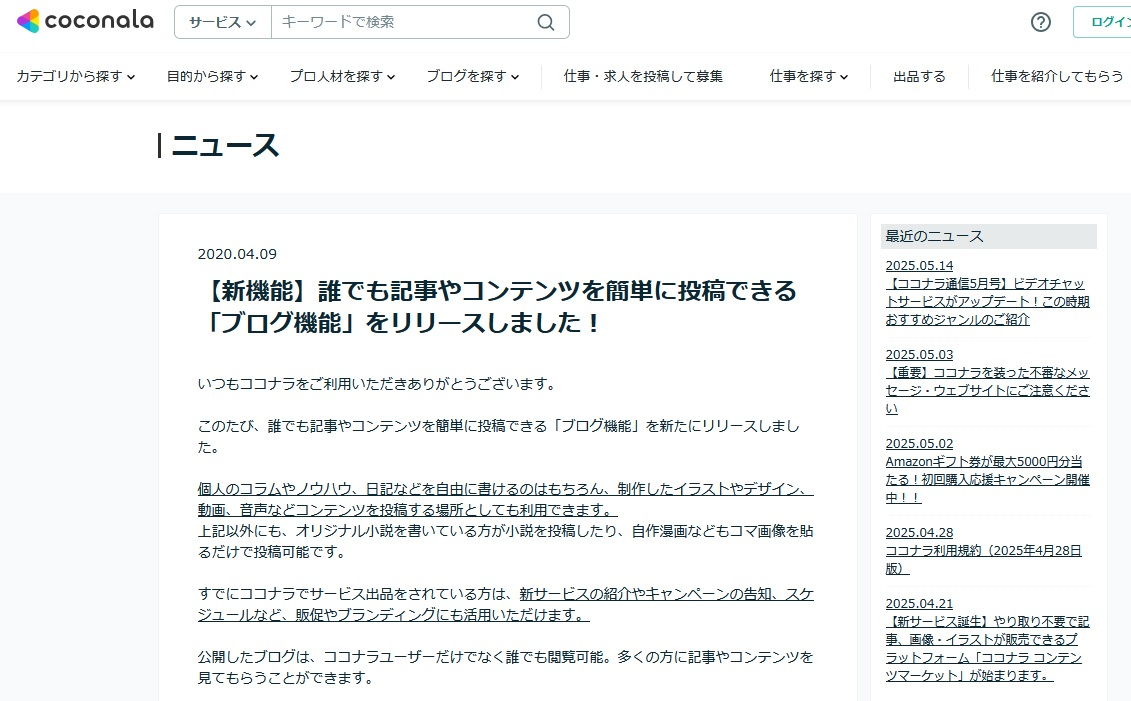Open the サービス search type dropdown

(x=223, y=22)
